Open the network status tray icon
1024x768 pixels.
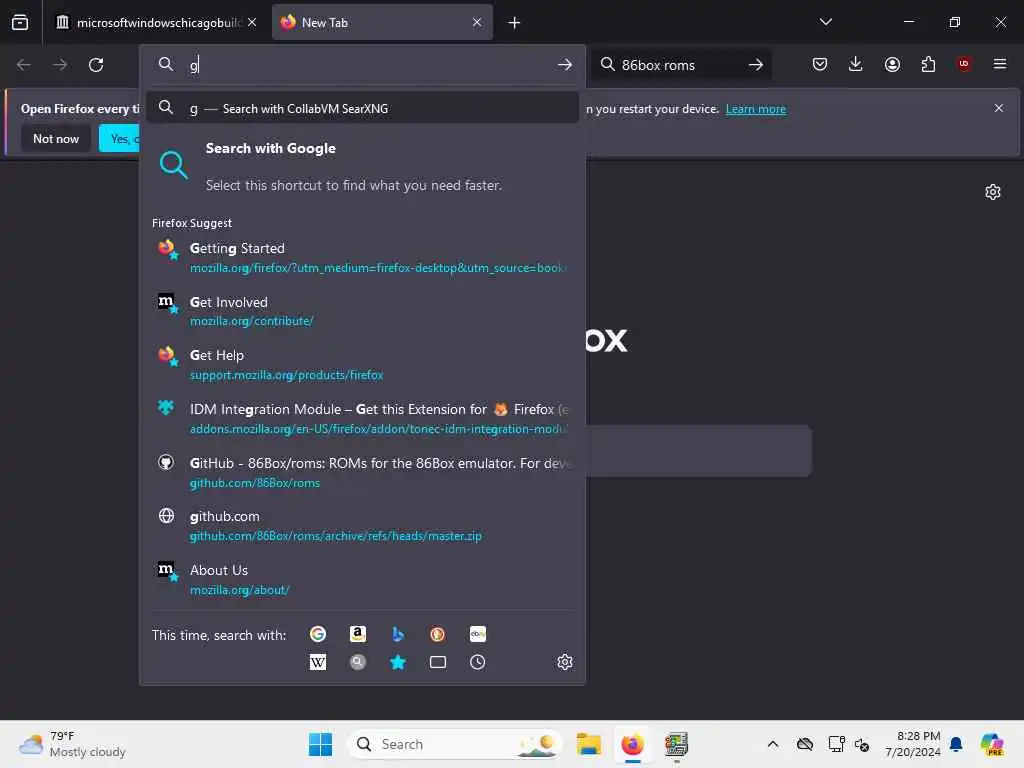point(836,744)
